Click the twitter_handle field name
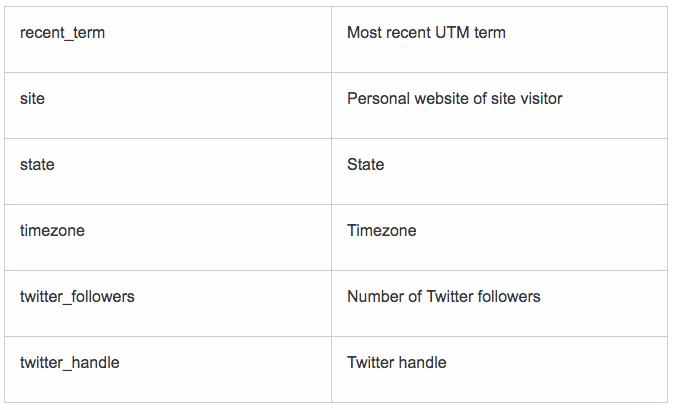The image size is (674, 410). point(69,362)
